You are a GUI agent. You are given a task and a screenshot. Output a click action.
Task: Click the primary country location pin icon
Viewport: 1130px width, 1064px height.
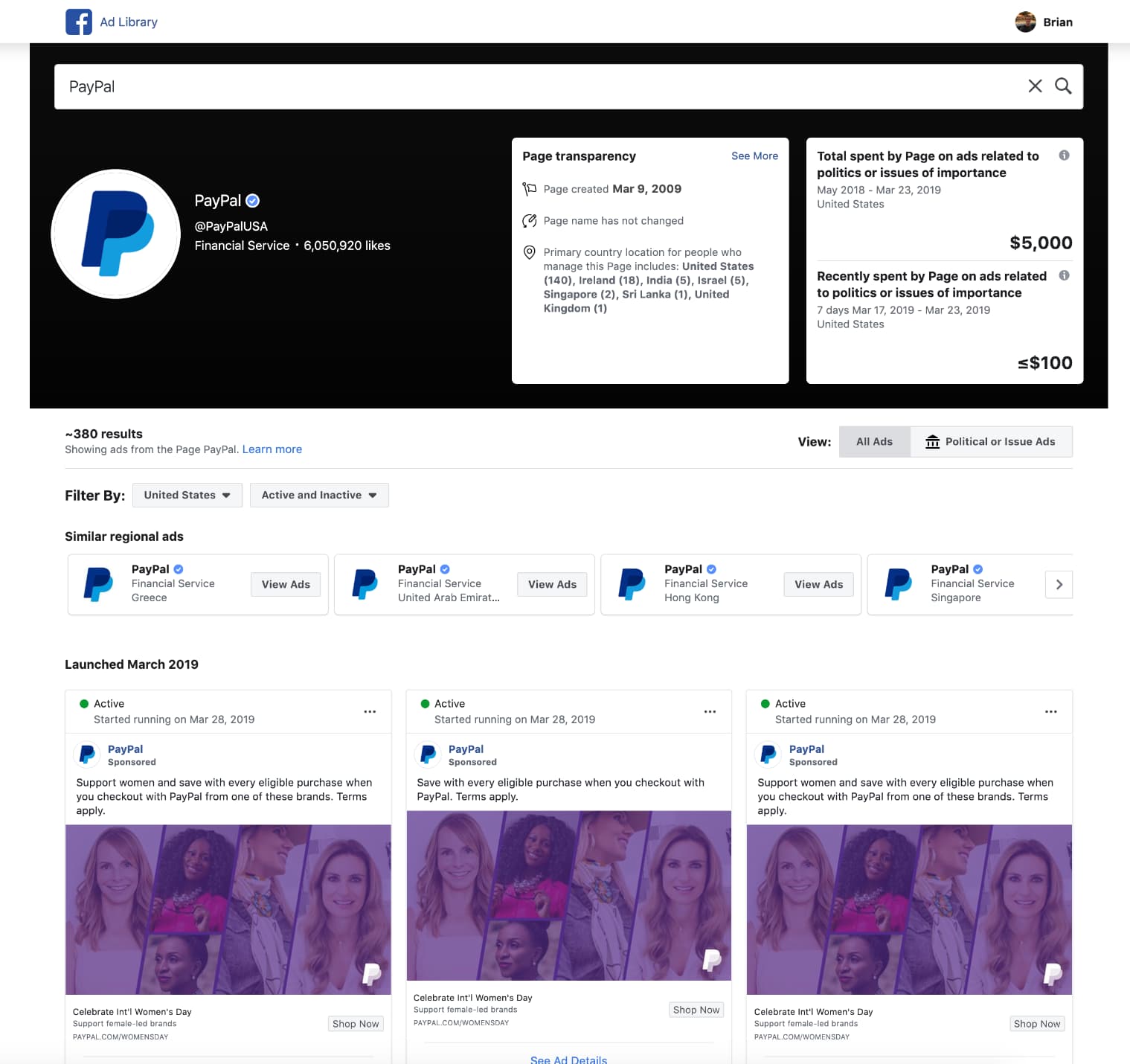[529, 253]
